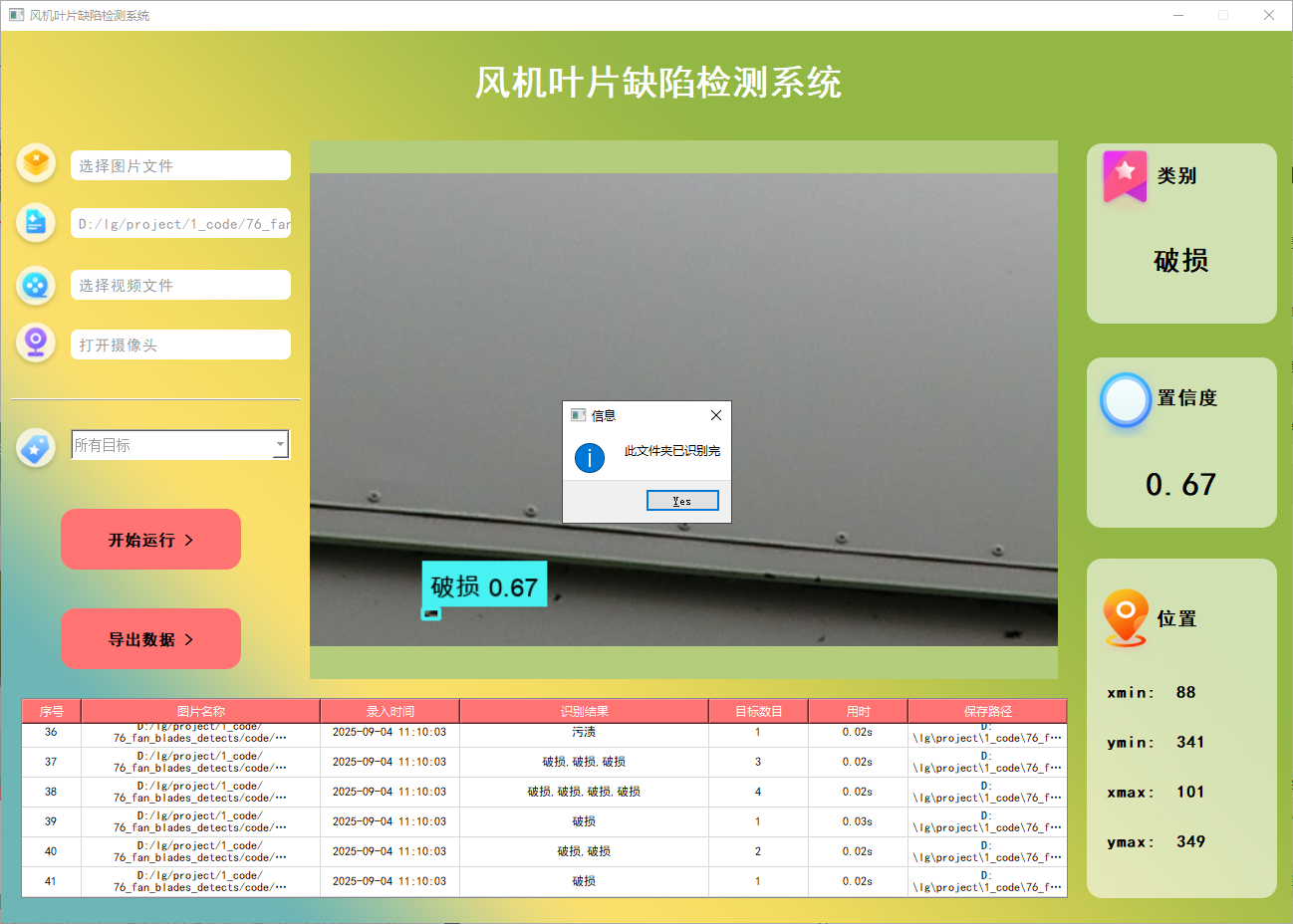Click the confidence value 0.67
The width and height of the screenshot is (1293, 924).
[x=1181, y=485]
